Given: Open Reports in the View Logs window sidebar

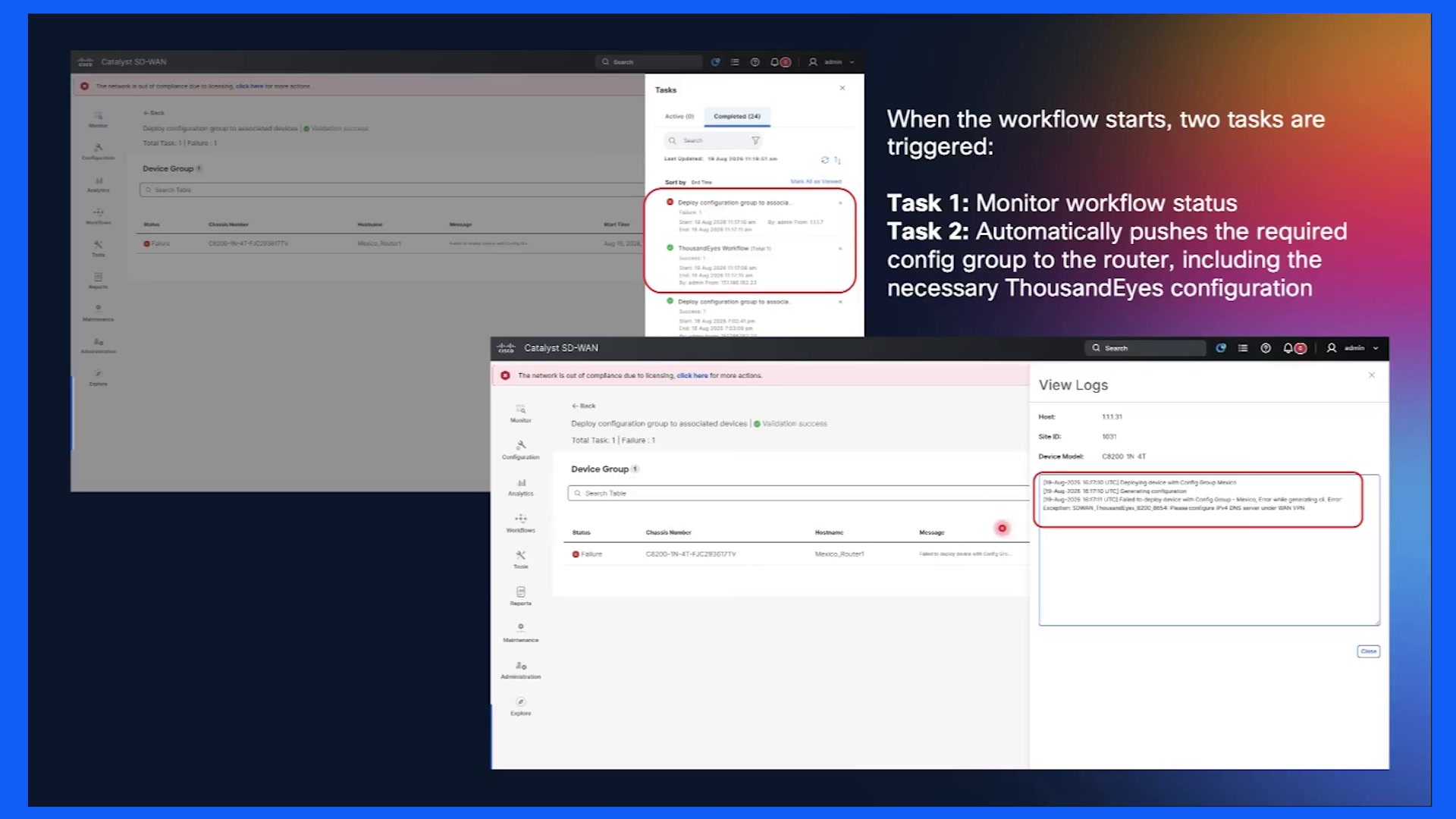Looking at the screenshot, I should pyautogui.click(x=520, y=596).
